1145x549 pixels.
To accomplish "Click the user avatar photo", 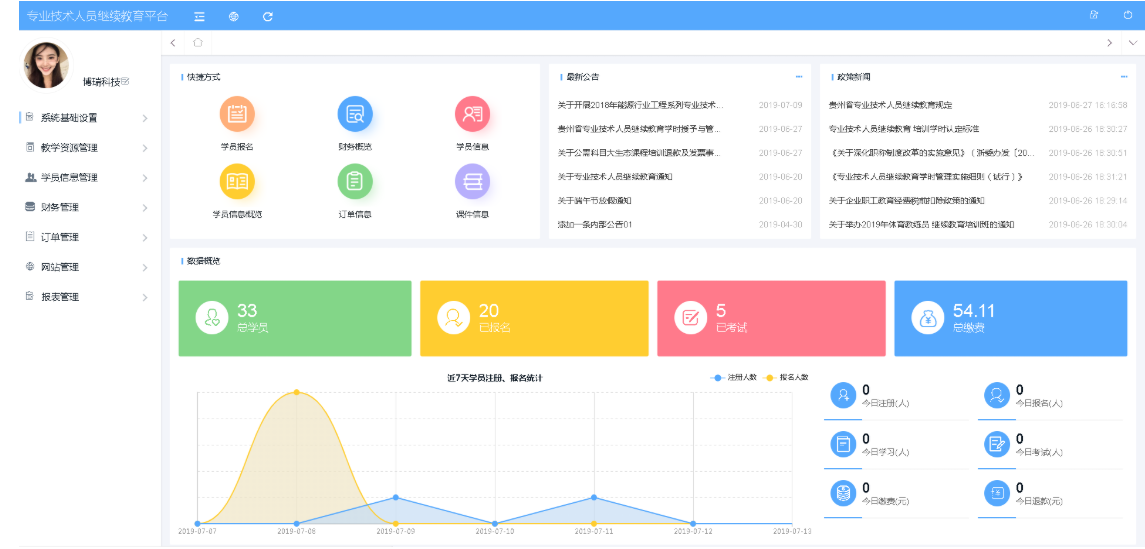I will point(47,65).
